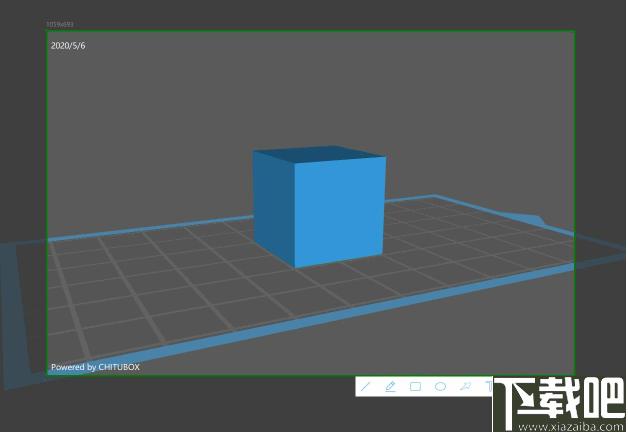Click the cube's shaded left side face
The image size is (628, 432).
coord(274,207)
